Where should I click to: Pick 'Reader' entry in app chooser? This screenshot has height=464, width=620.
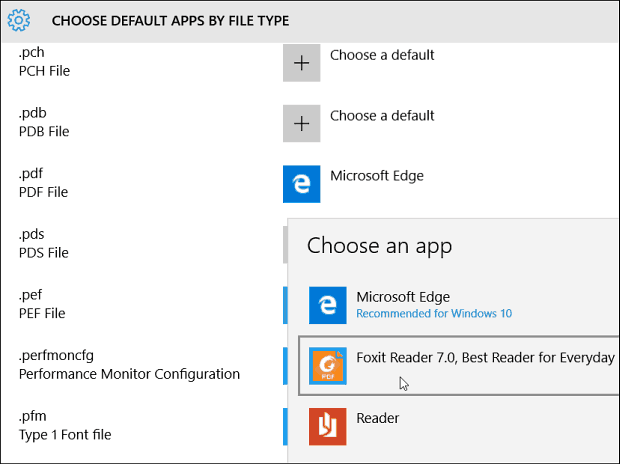pos(378,418)
